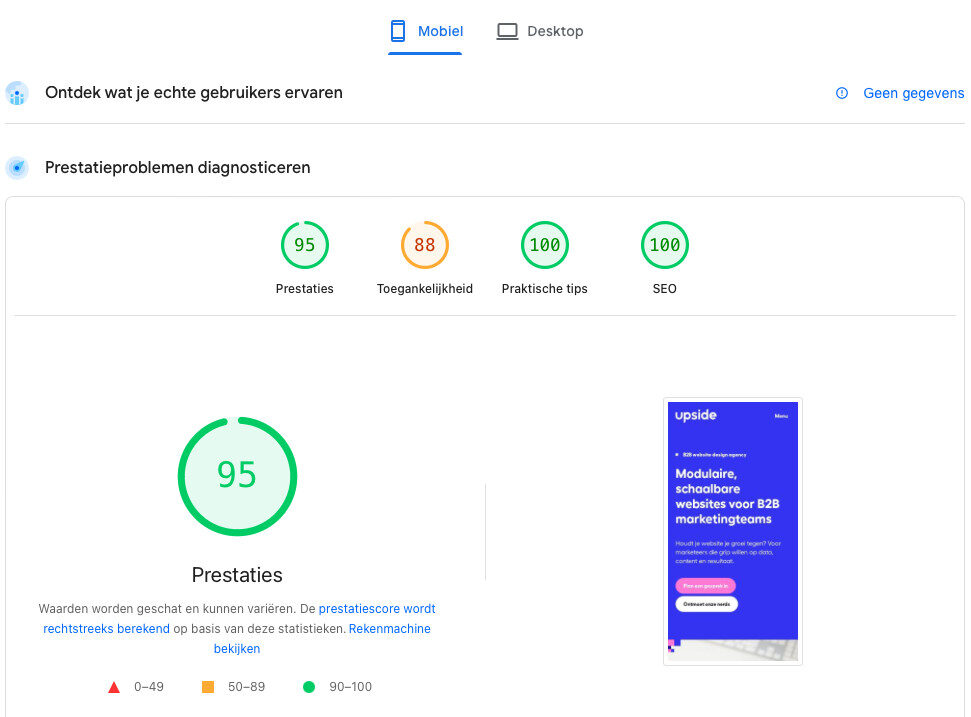971x717 pixels.
Task: Click the small Prestaties 95 score circle
Action: tap(304, 245)
